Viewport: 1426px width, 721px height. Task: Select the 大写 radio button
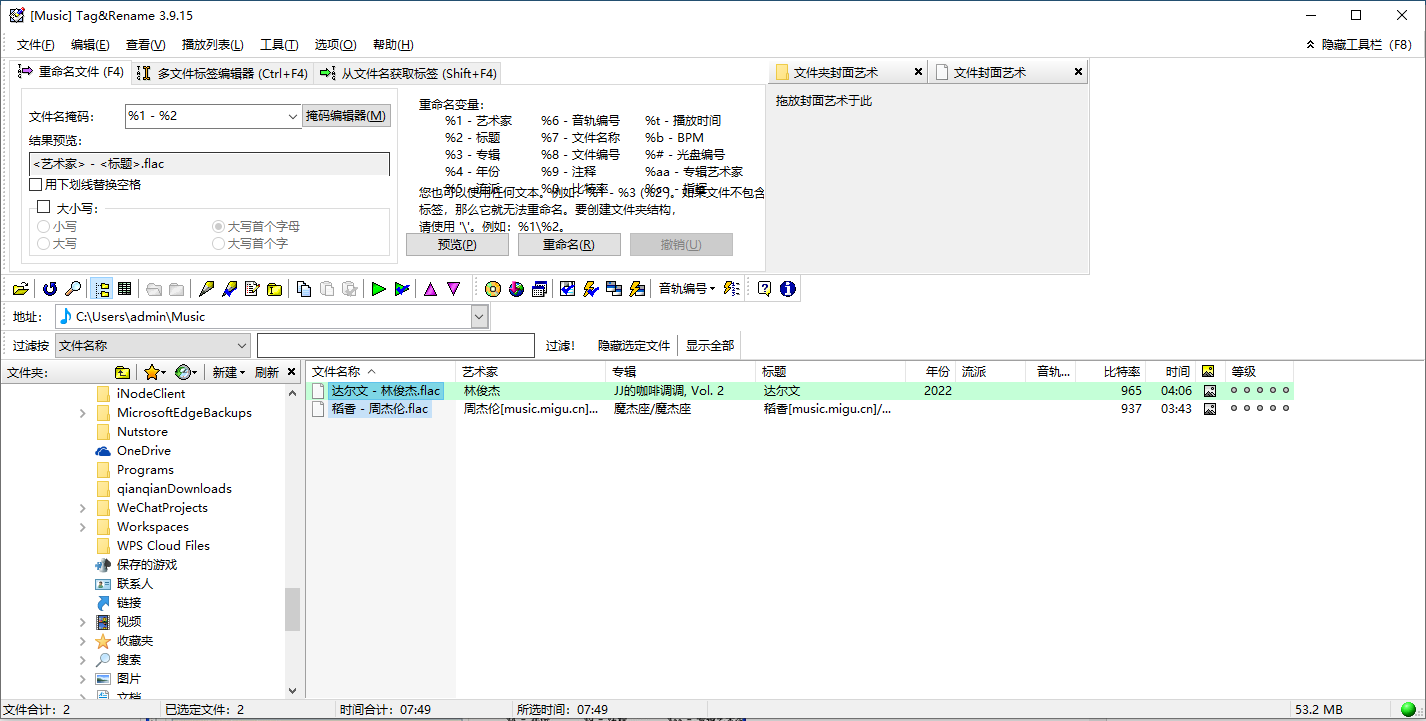43,243
